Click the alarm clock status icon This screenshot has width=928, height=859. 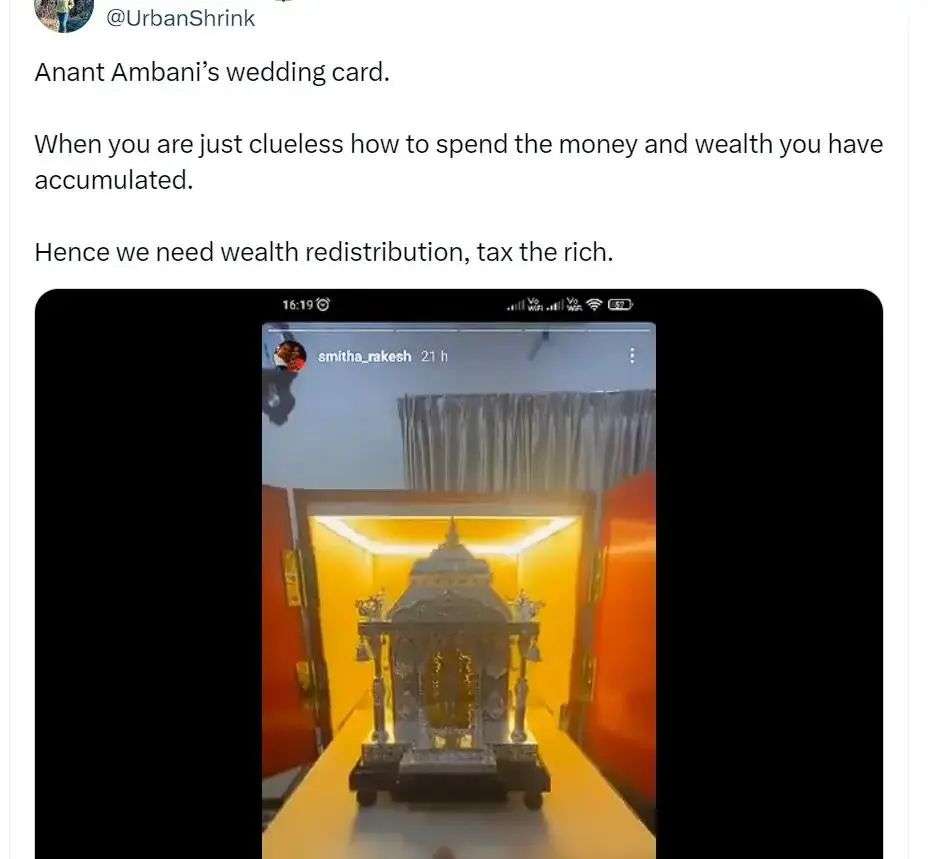click(x=323, y=304)
